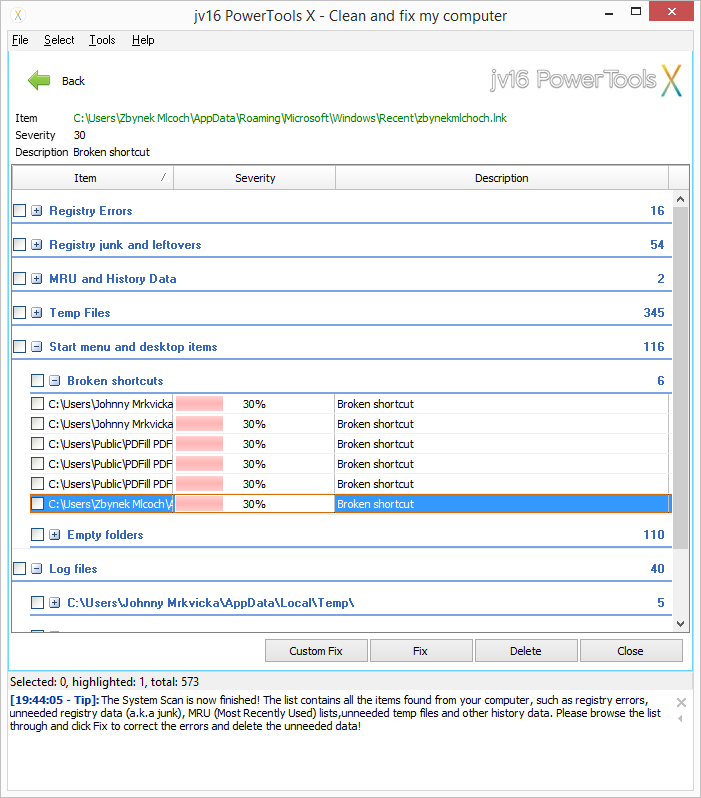Click the Close button

(631, 651)
